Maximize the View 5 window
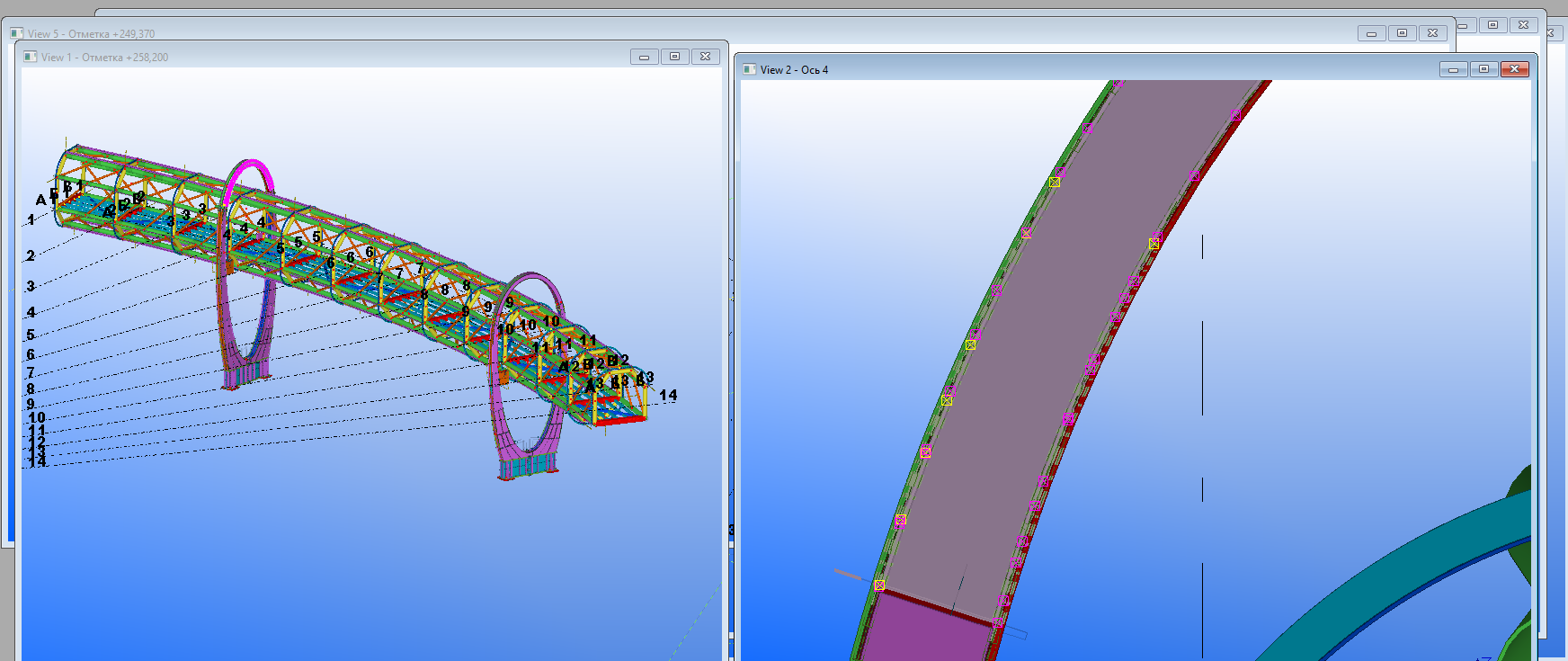The image size is (1568, 661). 1402,33
